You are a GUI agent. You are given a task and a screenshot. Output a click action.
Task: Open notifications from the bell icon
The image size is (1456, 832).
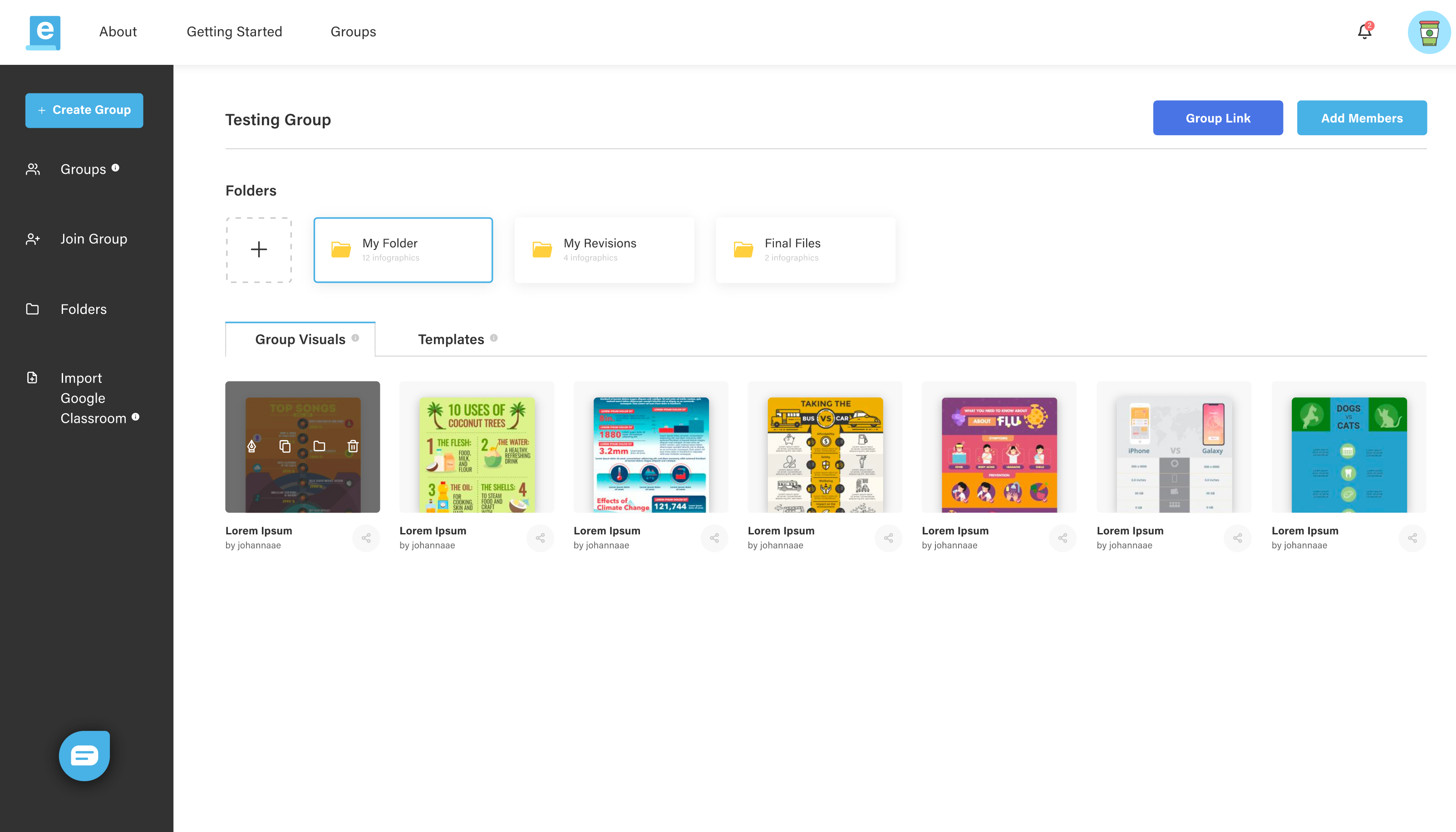(1364, 31)
